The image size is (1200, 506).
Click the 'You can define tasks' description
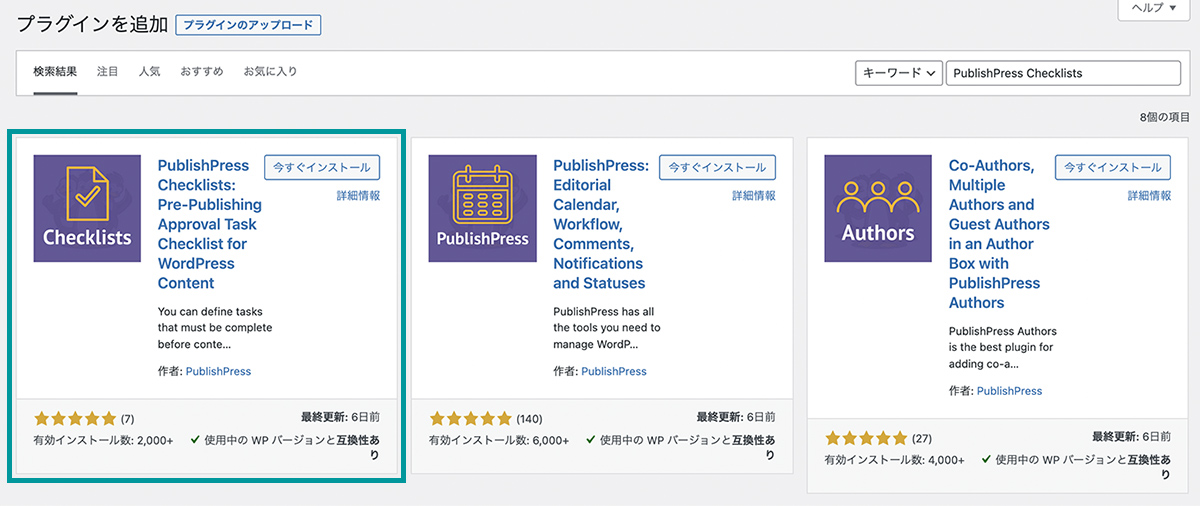tap(215, 328)
